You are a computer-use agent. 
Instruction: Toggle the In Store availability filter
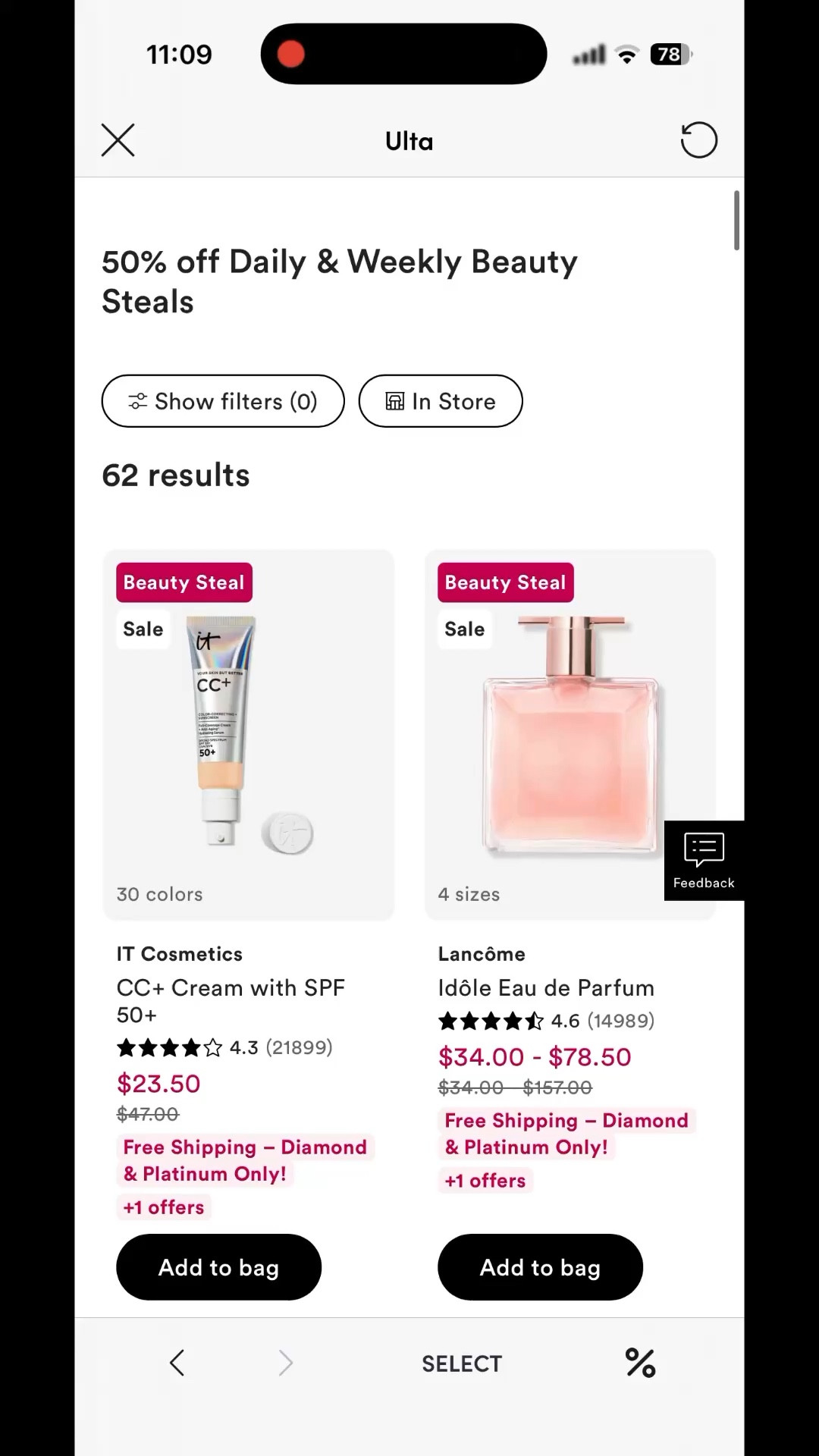pyautogui.click(x=441, y=401)
